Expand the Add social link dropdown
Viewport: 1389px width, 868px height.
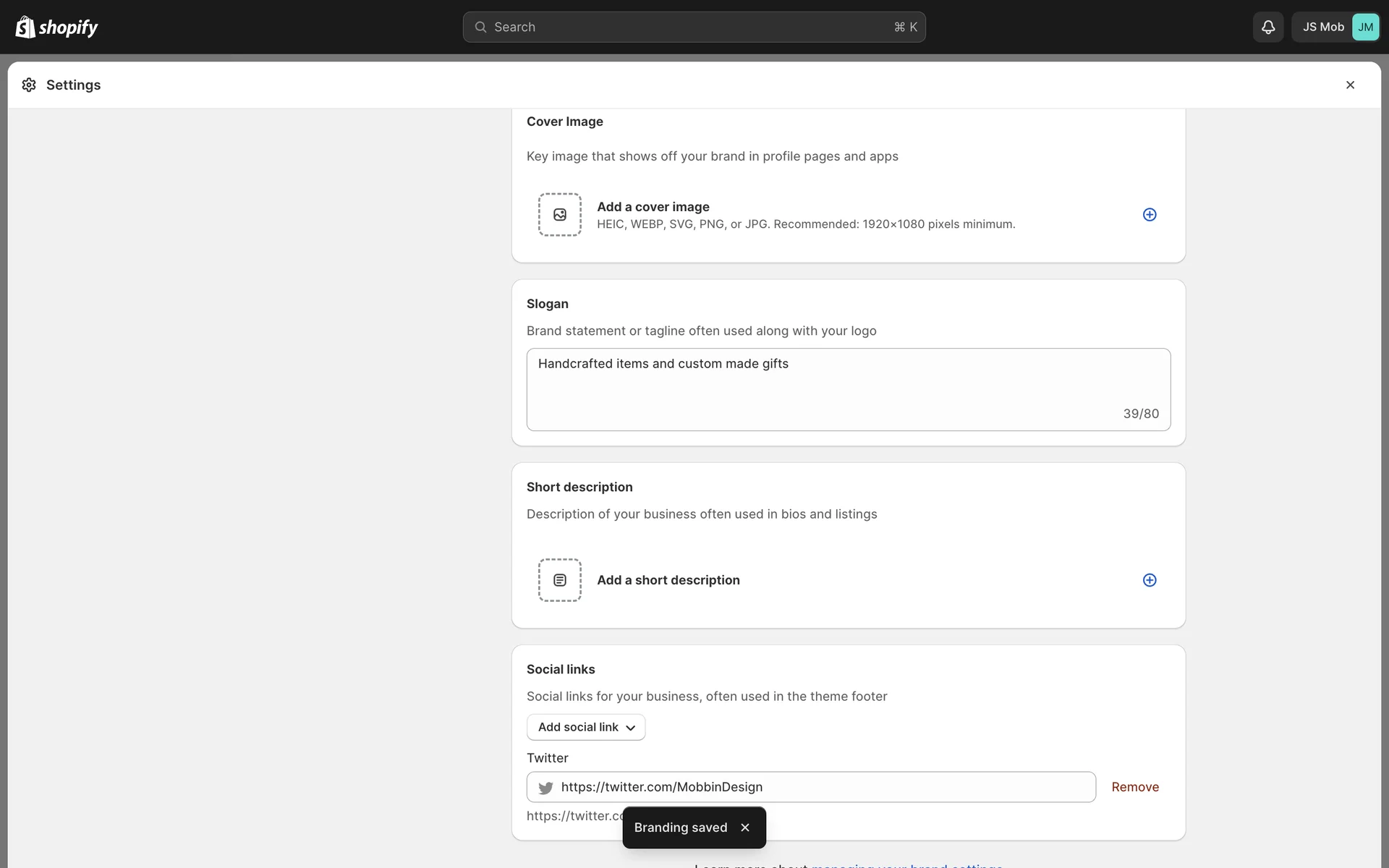(x=585, y=727)
